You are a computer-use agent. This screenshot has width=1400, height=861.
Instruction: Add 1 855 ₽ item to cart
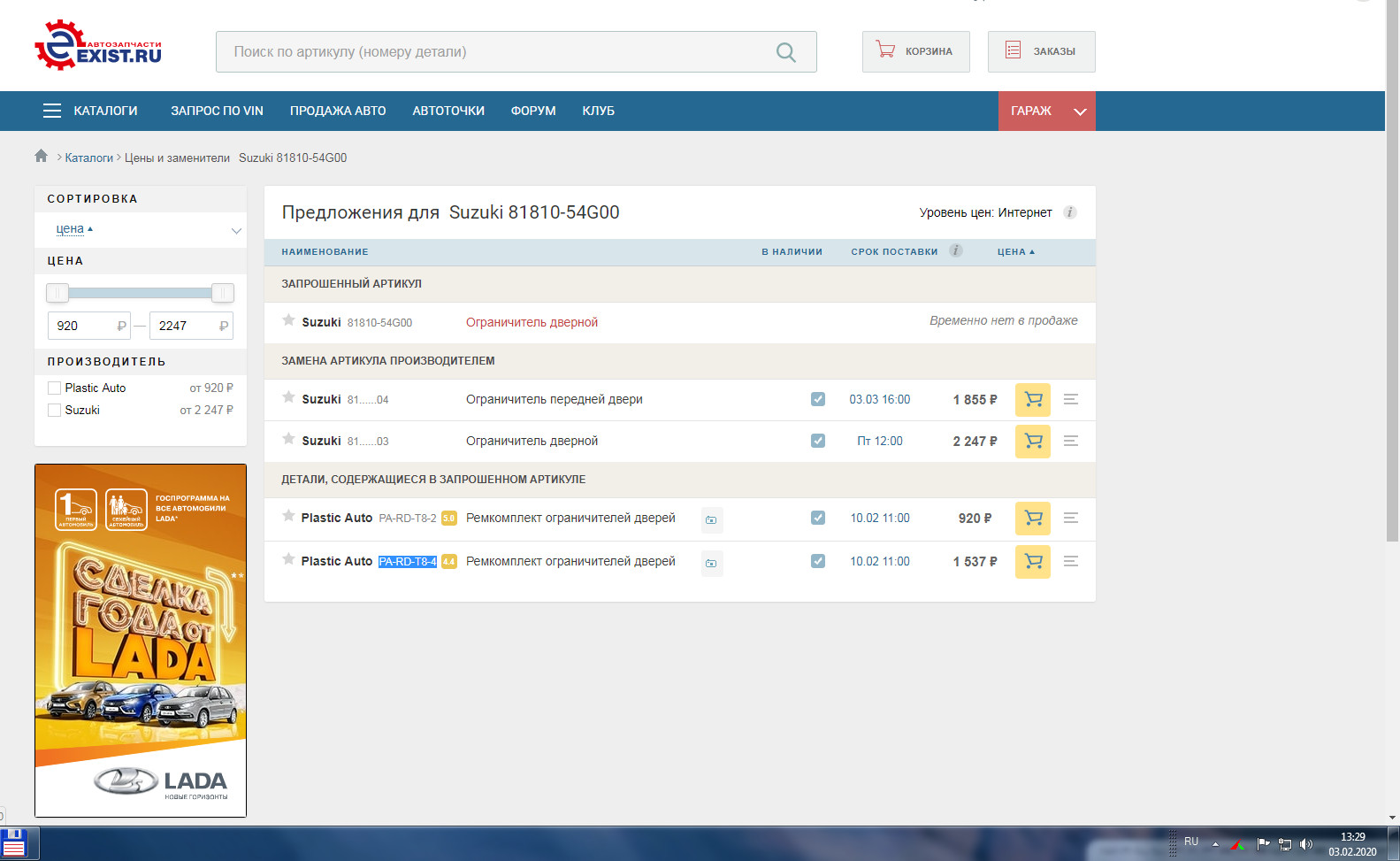pyautogui.click(x=1033, y=400)
